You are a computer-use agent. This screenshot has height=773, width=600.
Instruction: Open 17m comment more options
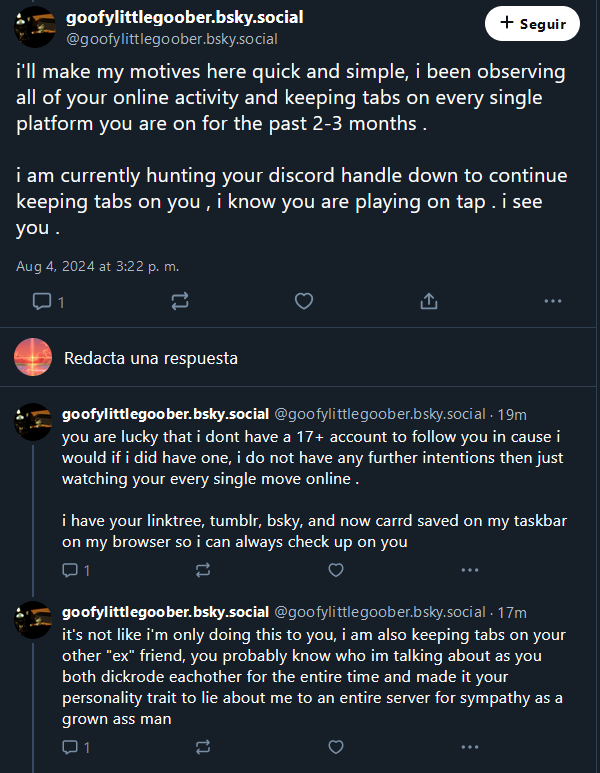pyautogui.click(x=470, y=747)
